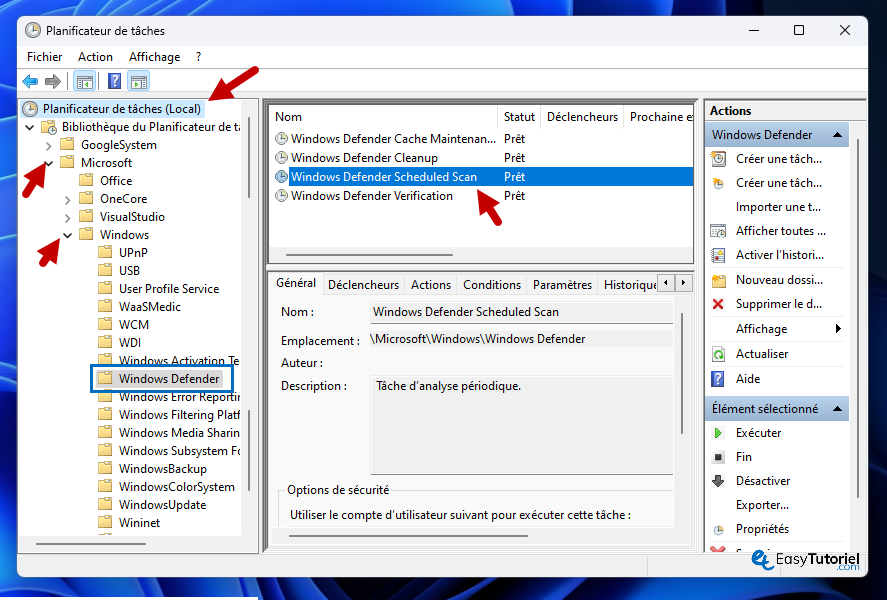Click the back arrow toolbar icon
887x600 pixels.
coord(30,82)
